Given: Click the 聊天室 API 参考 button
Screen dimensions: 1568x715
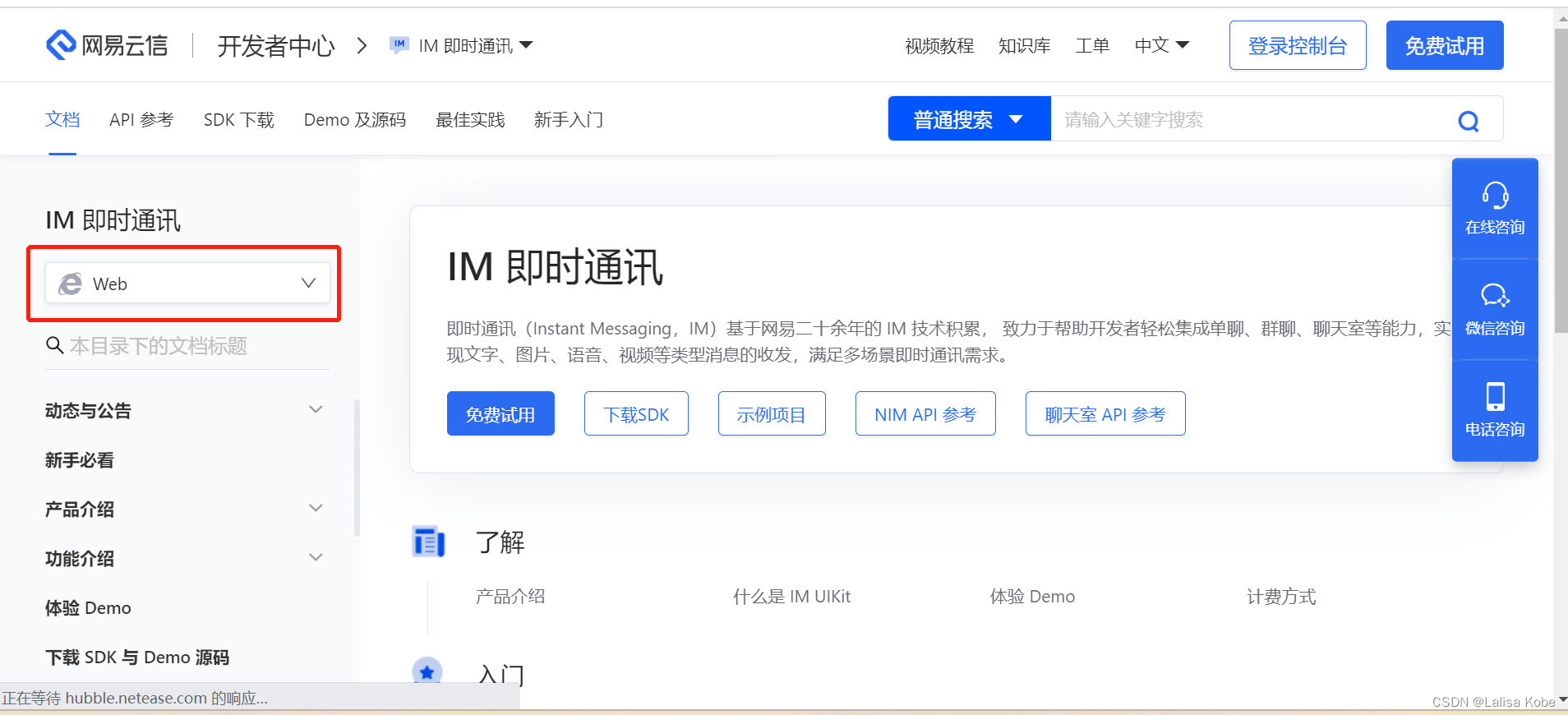Looking at the screenshot, I should (1105, 413).
